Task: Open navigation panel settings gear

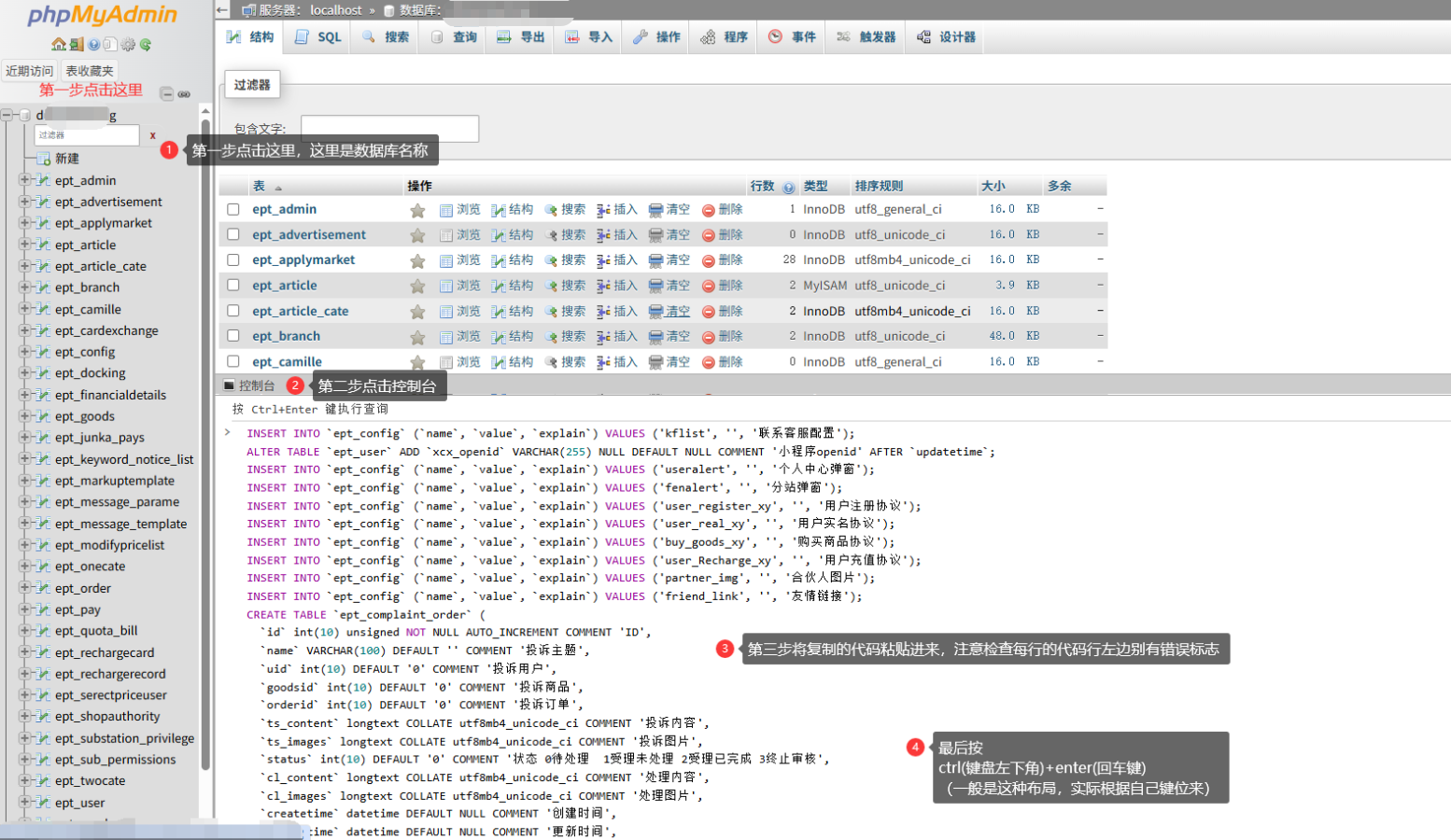Action: (x=128, y=44)
